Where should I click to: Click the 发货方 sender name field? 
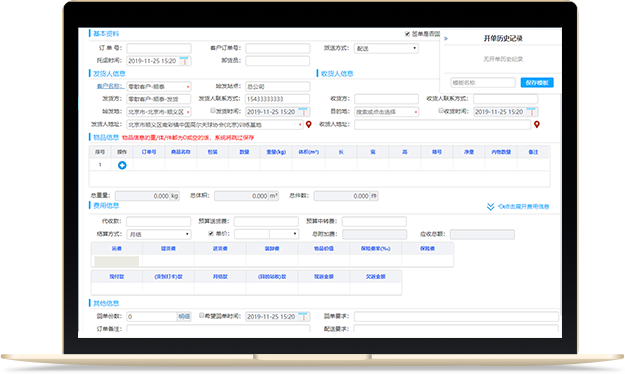(159, 99)
